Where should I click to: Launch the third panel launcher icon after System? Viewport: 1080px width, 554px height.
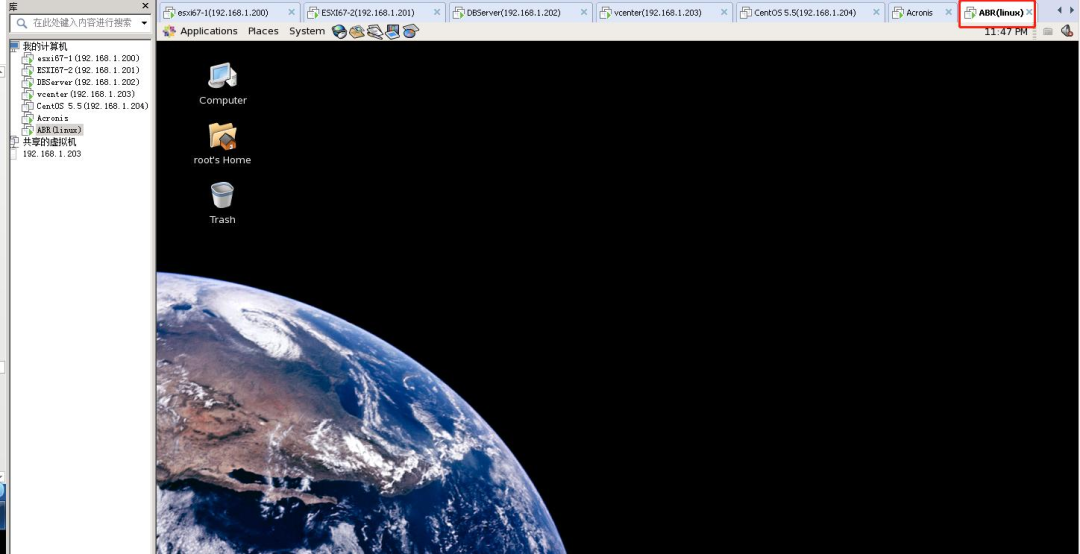pos(375,31)
